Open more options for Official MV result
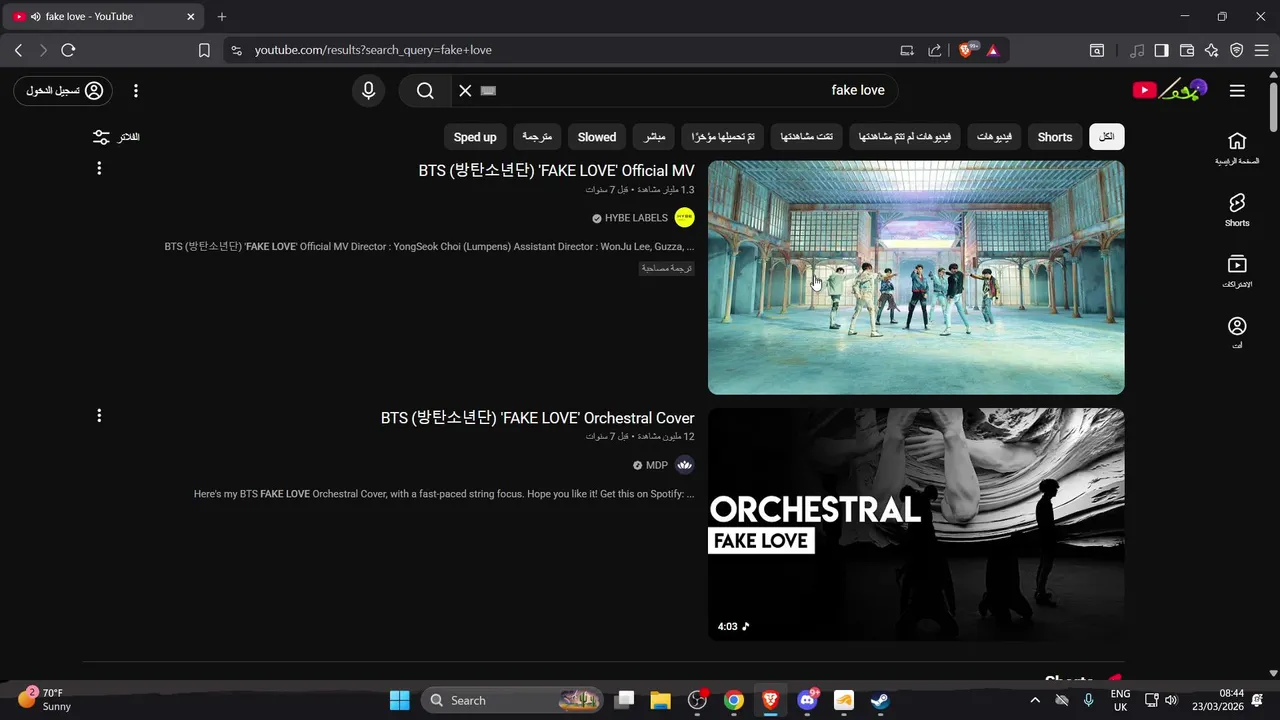Viewport: 1280px width, 720px height. tap(99, 168)
